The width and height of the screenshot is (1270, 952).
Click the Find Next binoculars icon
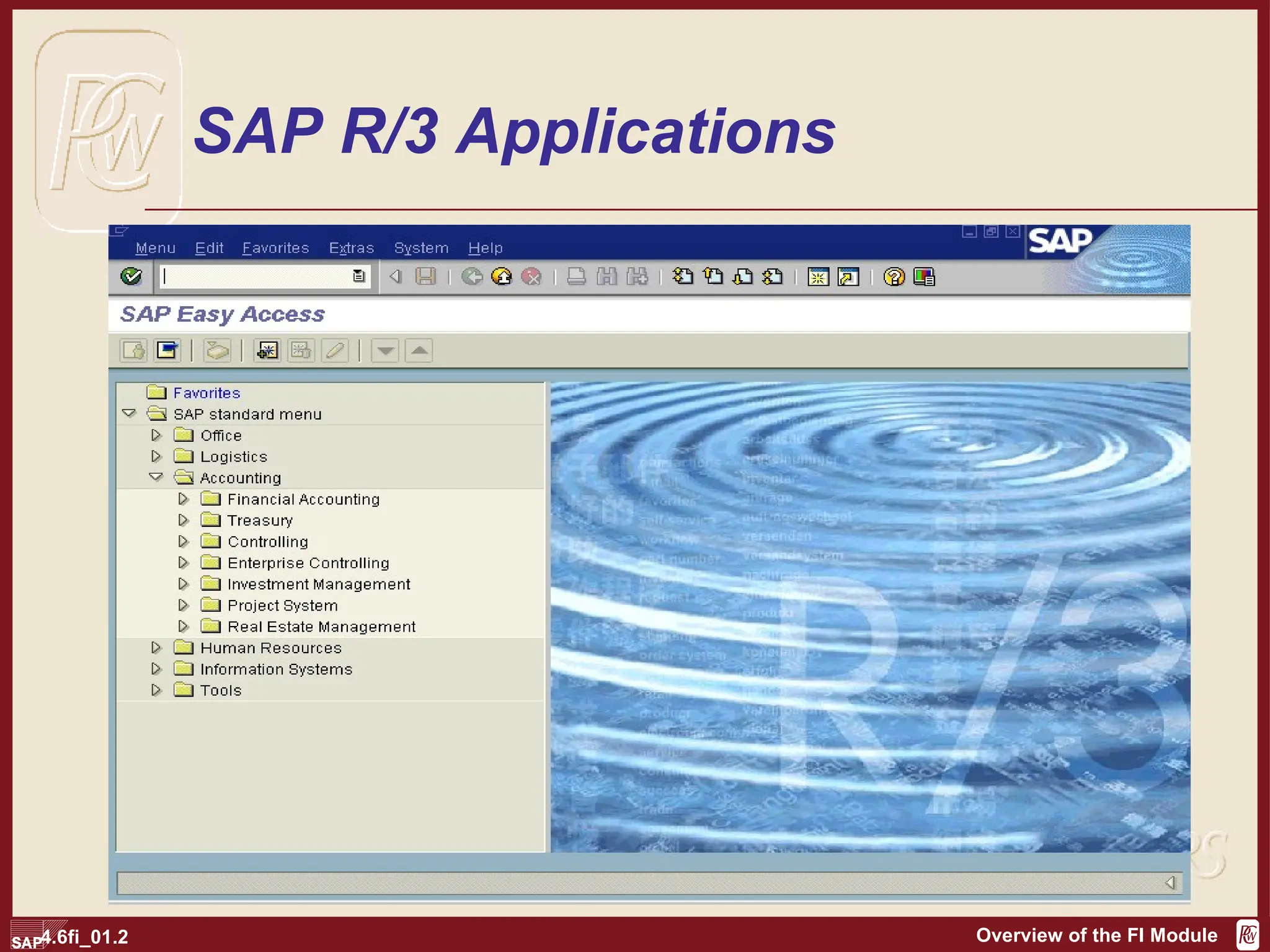pos(637,276)
